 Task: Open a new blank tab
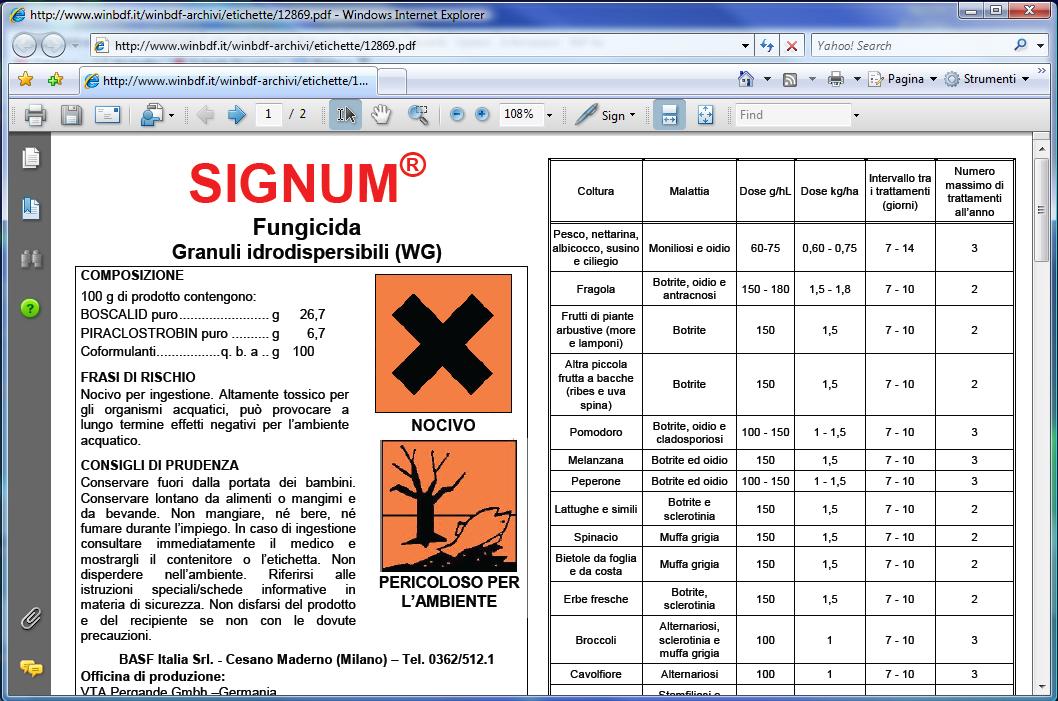pos(392,82)
